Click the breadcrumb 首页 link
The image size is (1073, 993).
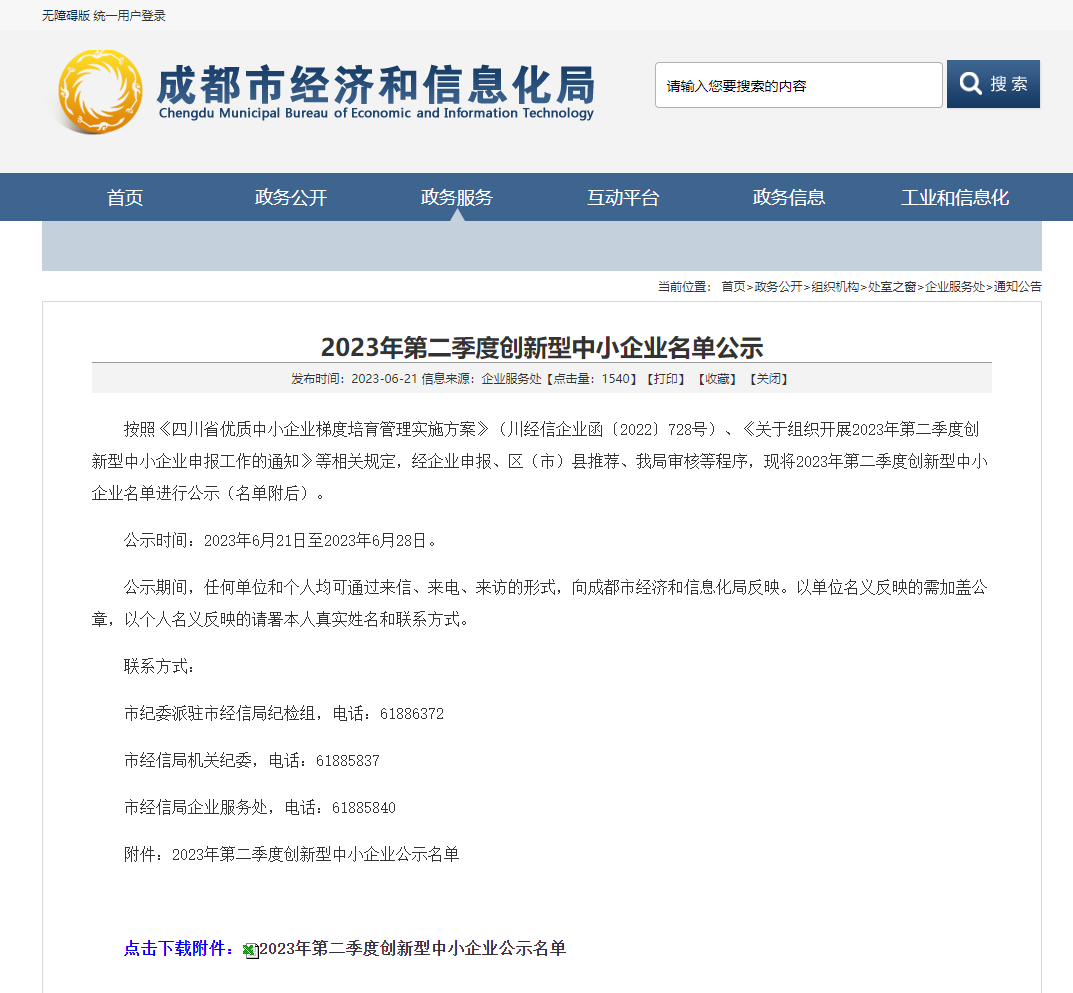pyautogui.click(x=733, y=287)
